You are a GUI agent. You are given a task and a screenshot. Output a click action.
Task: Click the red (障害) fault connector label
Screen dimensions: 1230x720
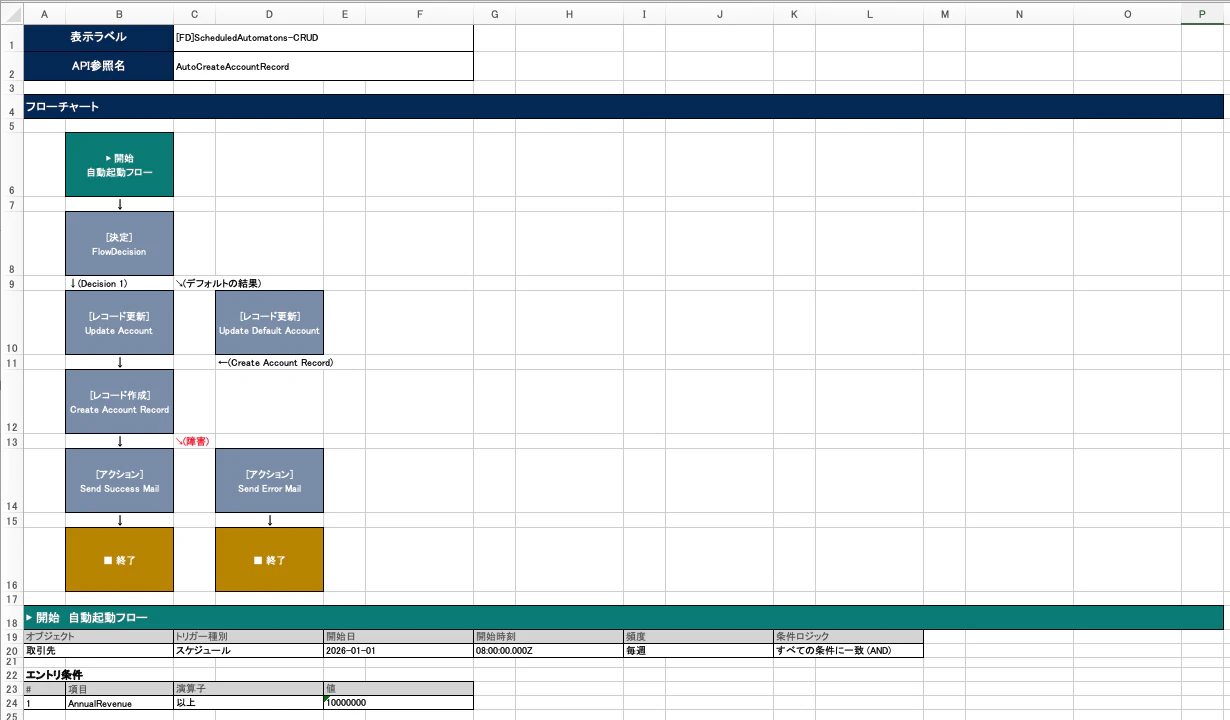(x=196, y=441)
